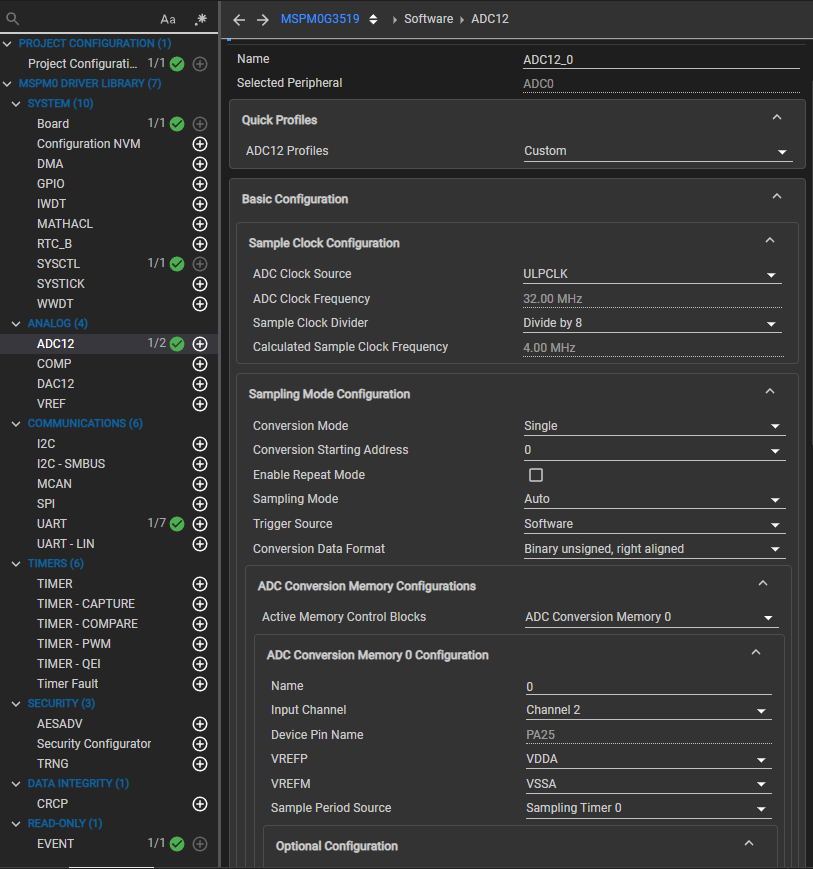813x869 pixels.
Task: Click the Software breadcrumb link
Action: click(x=428, y=19)
